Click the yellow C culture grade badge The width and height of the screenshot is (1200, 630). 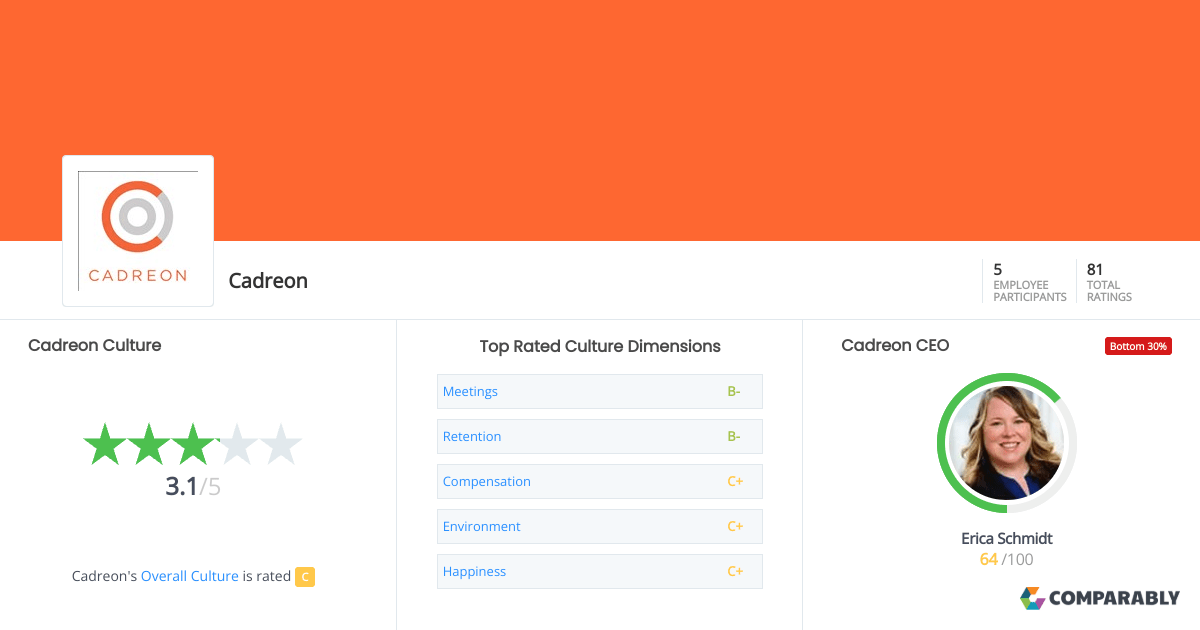point(305,576)
